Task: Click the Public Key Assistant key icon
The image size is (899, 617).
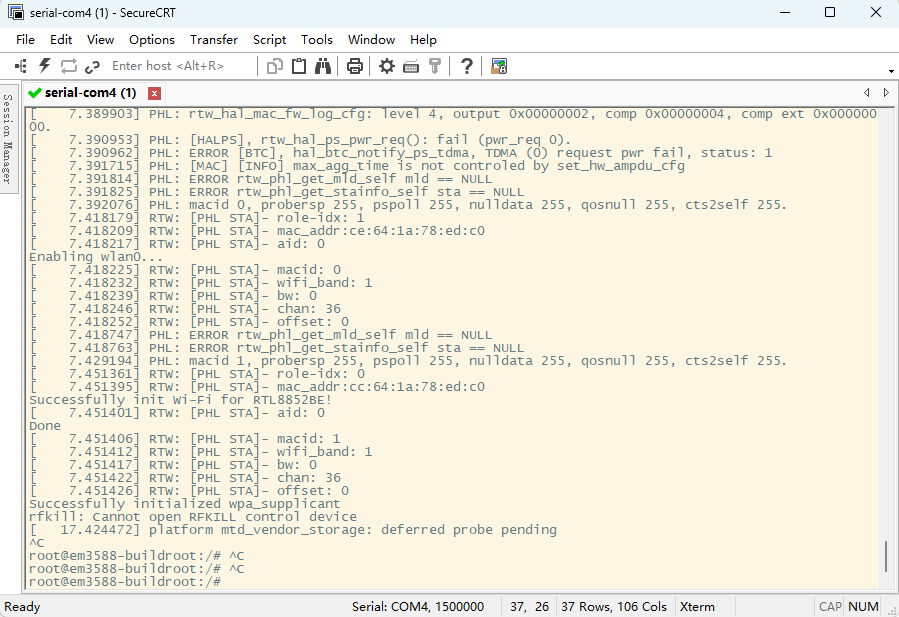Action: [435, 66]
